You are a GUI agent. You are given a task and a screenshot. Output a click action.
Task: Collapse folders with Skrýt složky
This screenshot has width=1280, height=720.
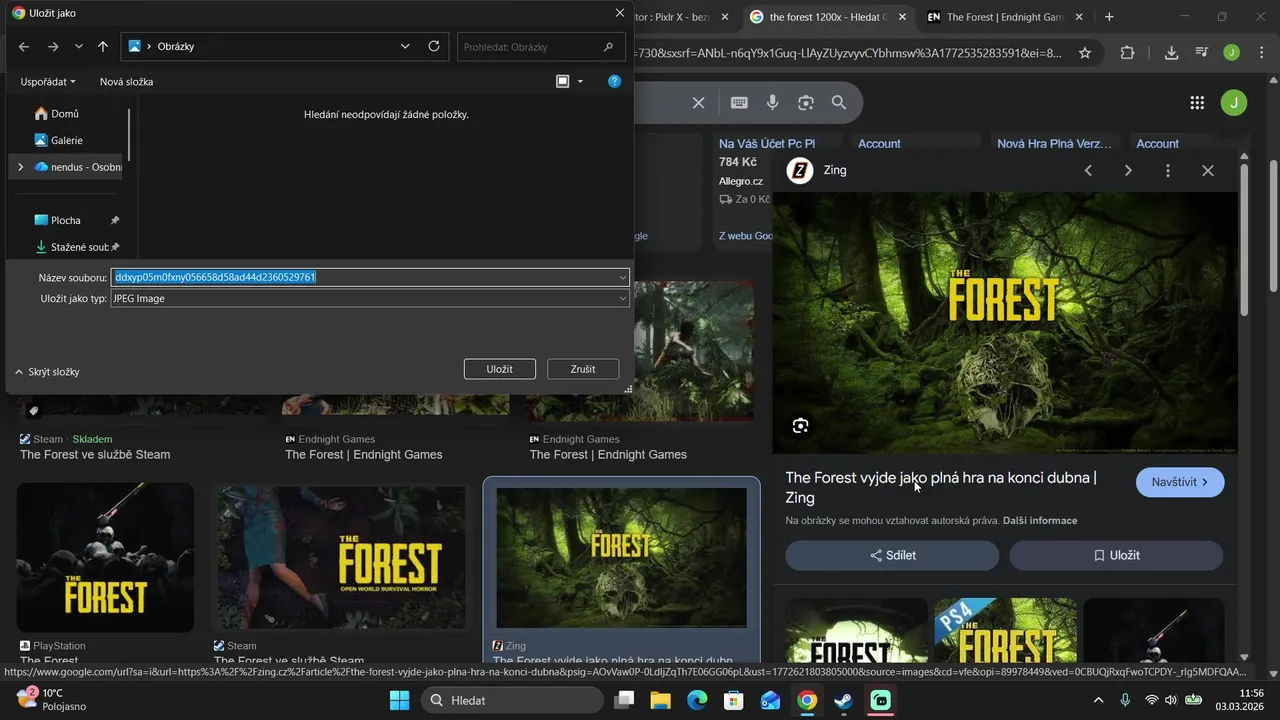click(x=47, y=372)
